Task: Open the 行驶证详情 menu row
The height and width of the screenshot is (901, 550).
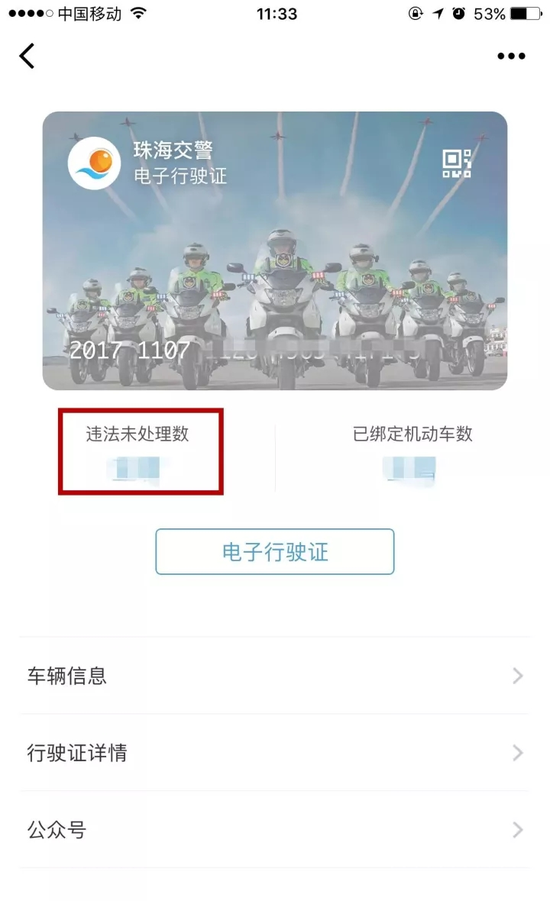Action: (x=275, y=753)
